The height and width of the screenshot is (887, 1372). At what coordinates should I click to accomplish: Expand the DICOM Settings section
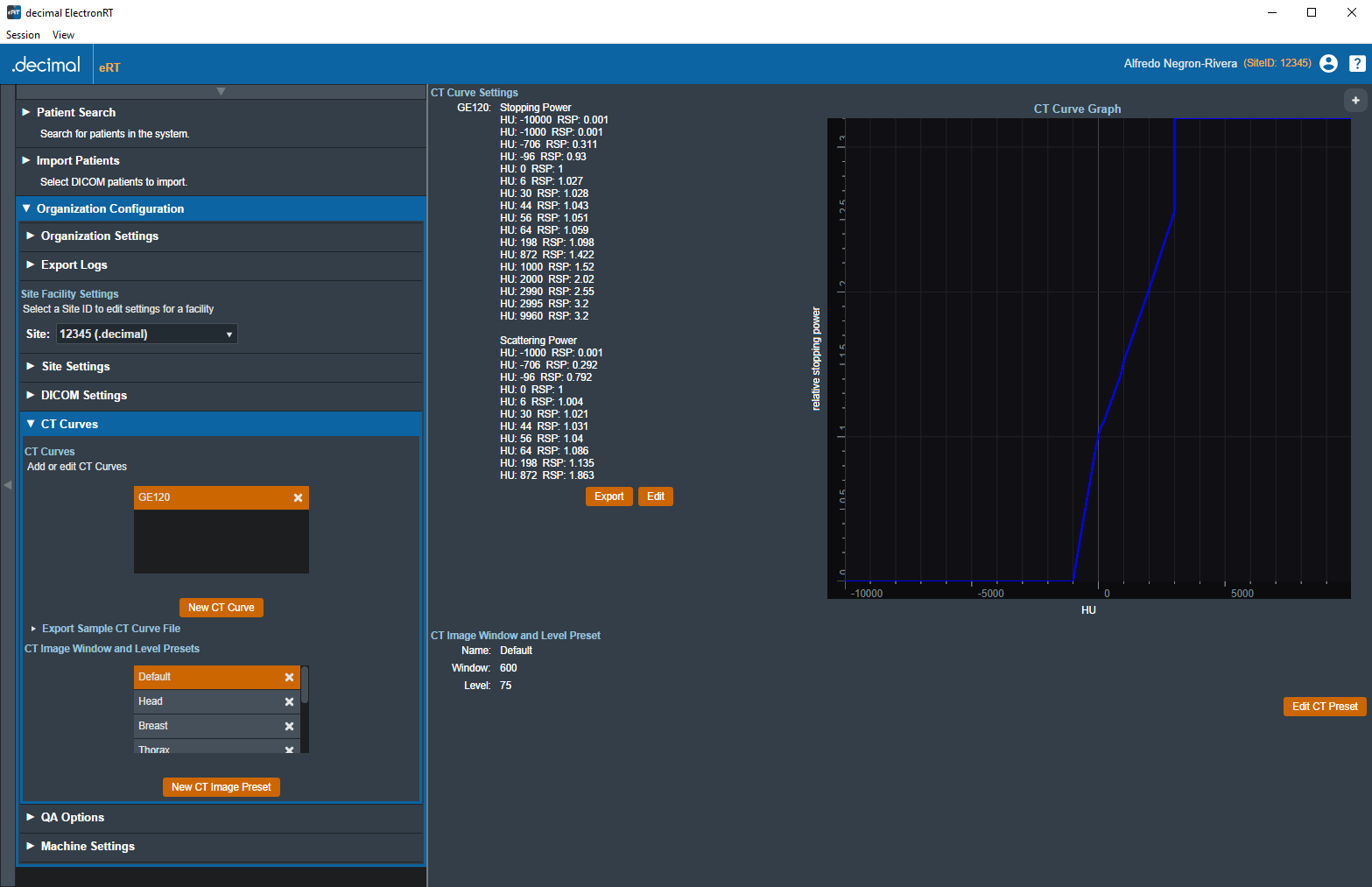click(x=84, y=395)
